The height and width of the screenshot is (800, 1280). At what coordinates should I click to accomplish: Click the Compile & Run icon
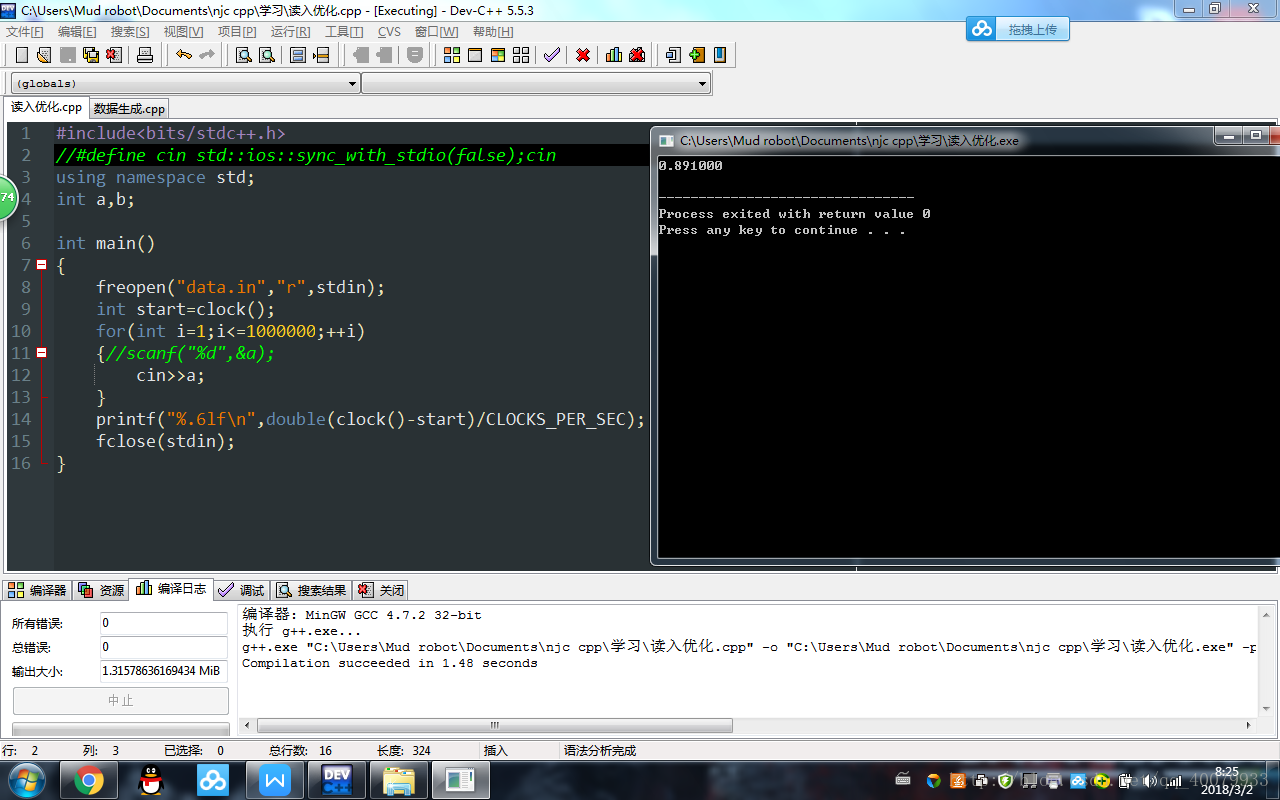498,55
